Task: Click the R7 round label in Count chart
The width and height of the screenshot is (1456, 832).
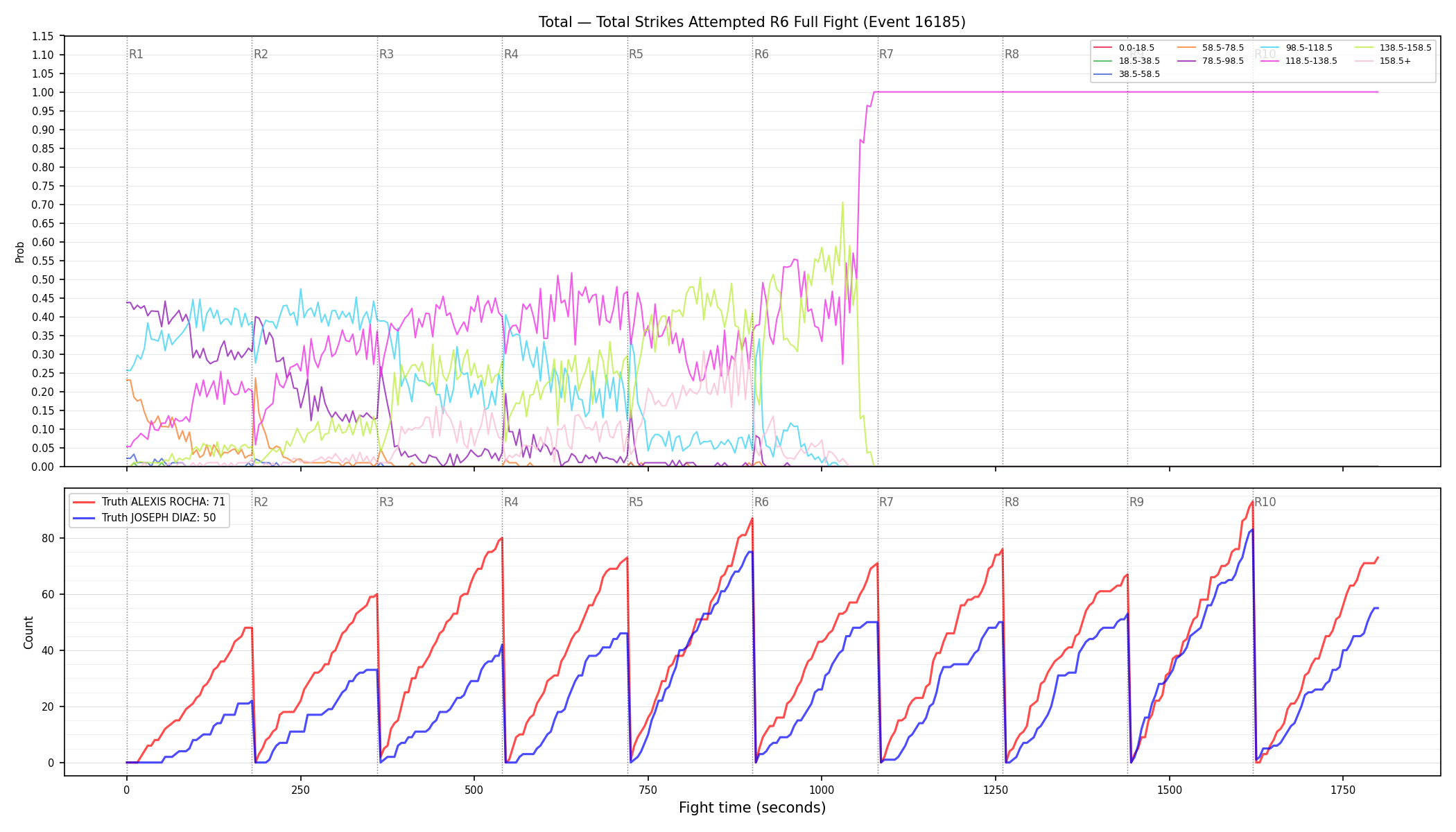Action: tap(887, 502)
